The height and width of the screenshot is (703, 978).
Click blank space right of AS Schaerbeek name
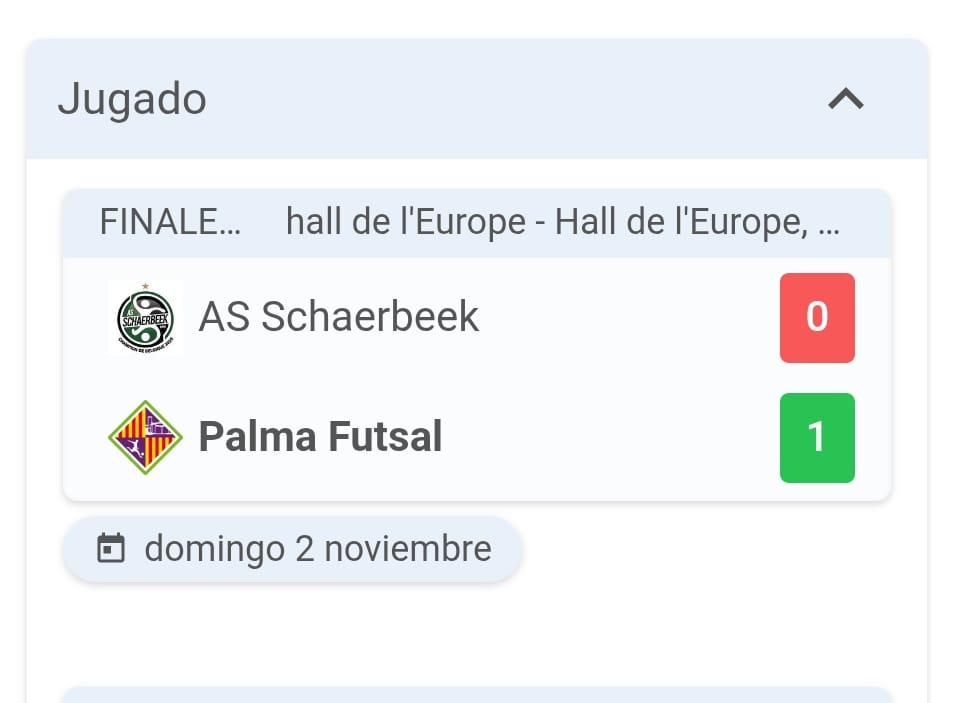630,317
